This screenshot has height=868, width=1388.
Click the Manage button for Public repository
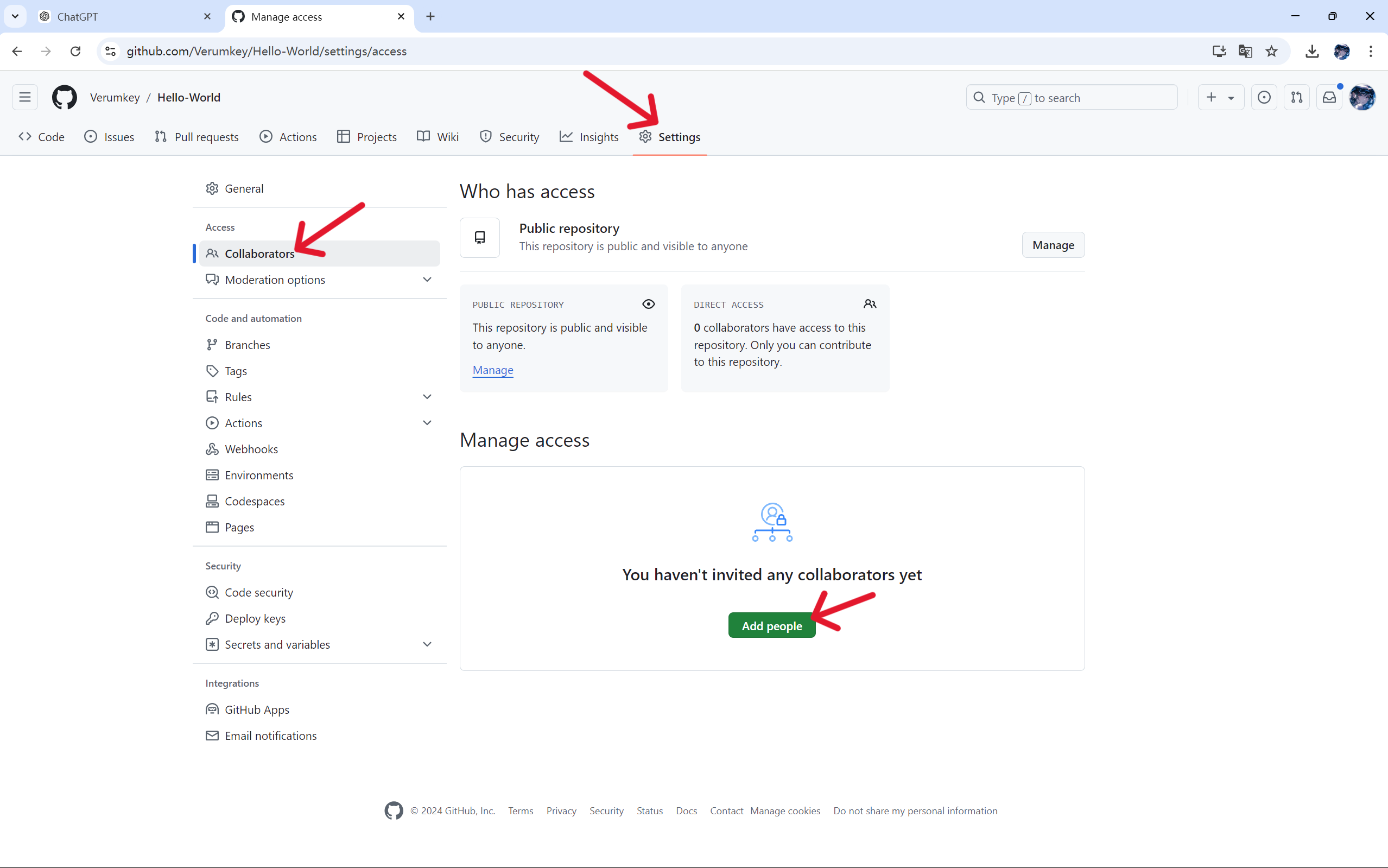[1053, 245]
